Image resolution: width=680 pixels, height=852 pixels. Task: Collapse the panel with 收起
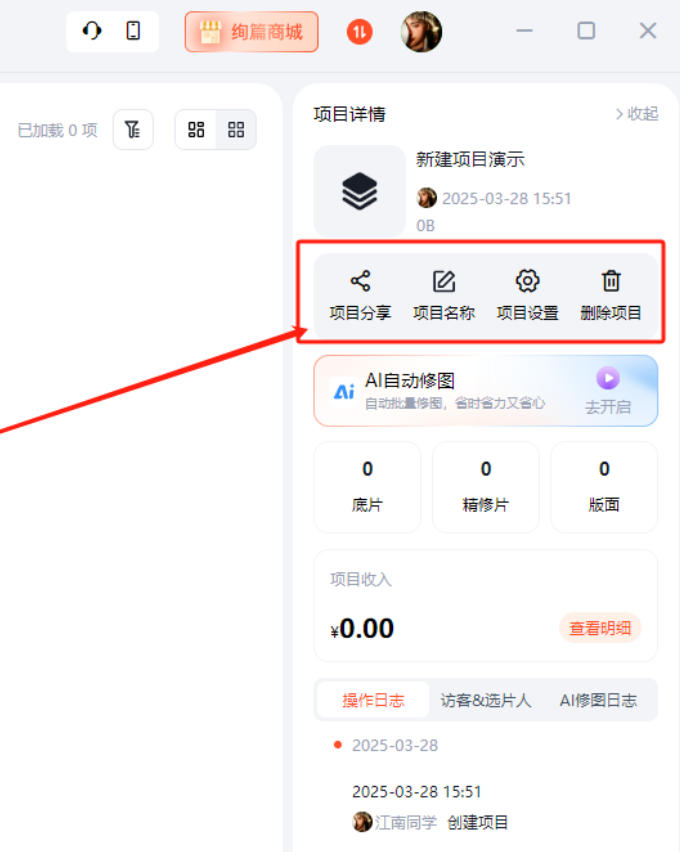(x=636, y=114)
